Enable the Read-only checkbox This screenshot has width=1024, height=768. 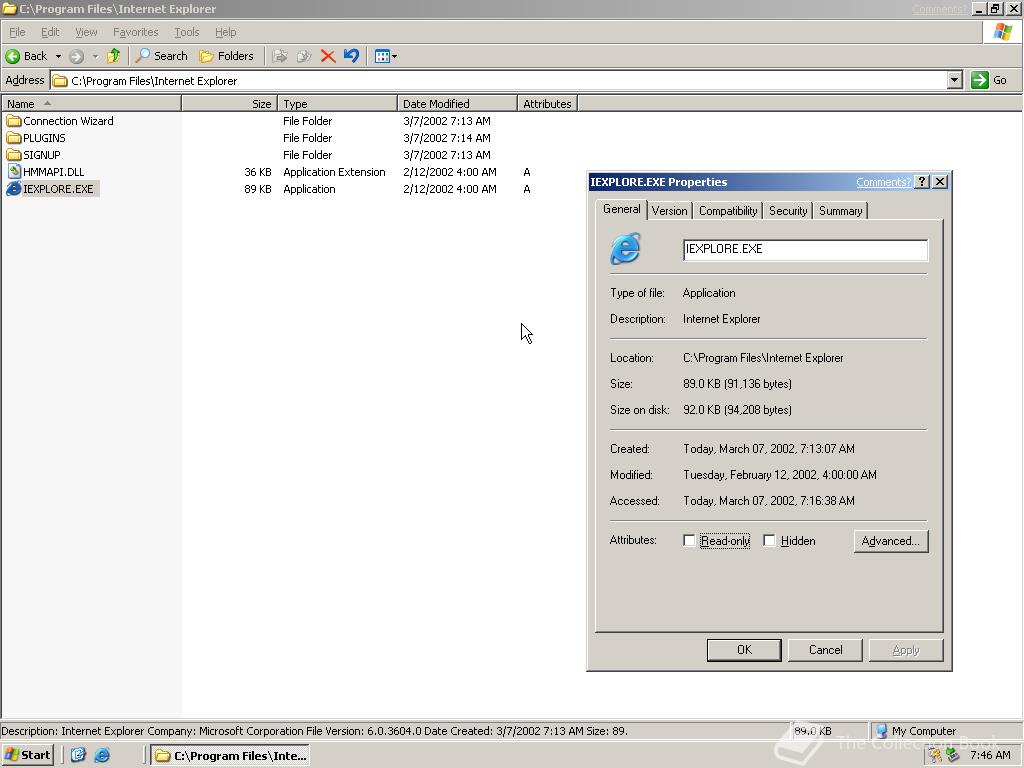689,541
